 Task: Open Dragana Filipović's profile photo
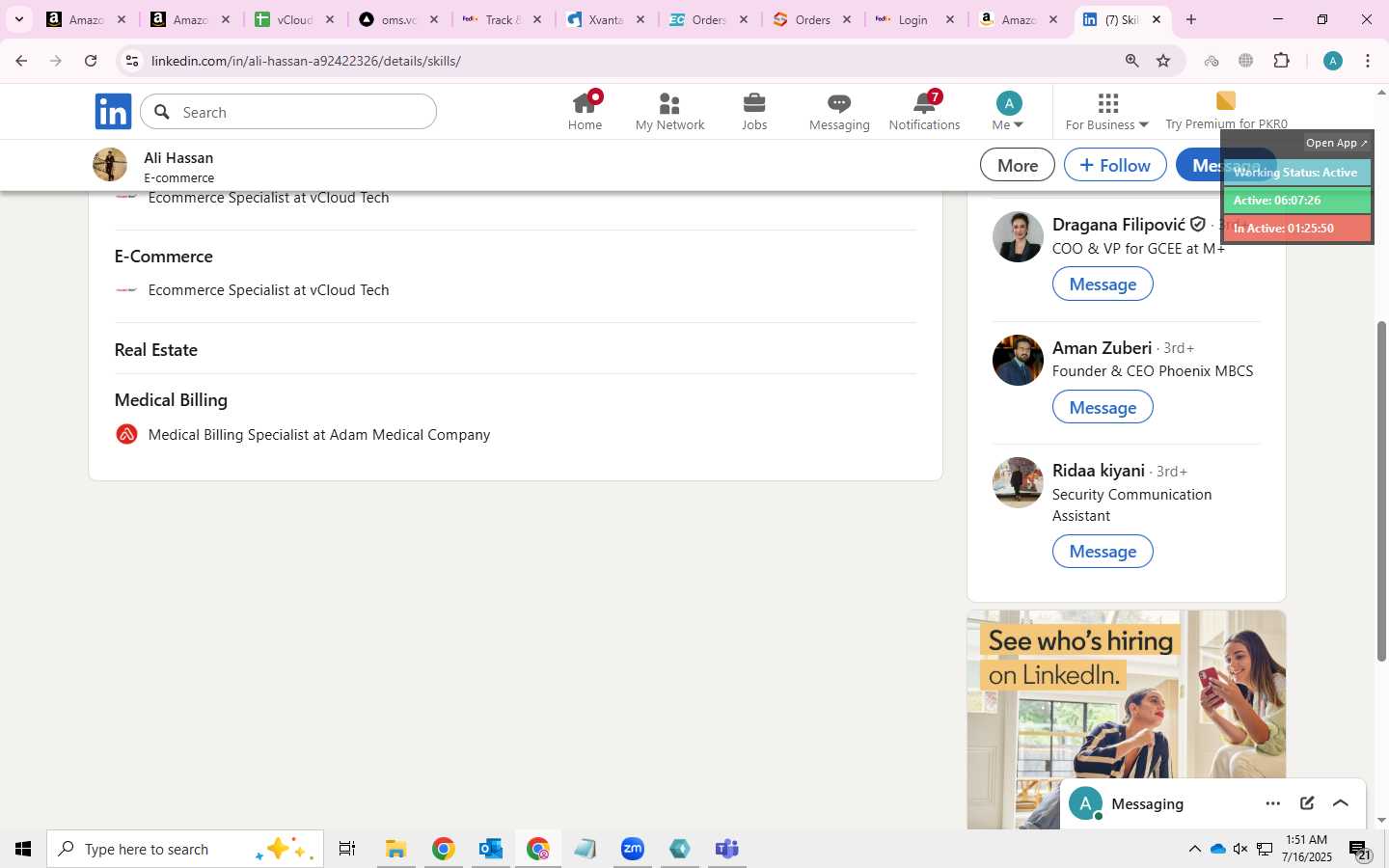[x=1018, y=236]
